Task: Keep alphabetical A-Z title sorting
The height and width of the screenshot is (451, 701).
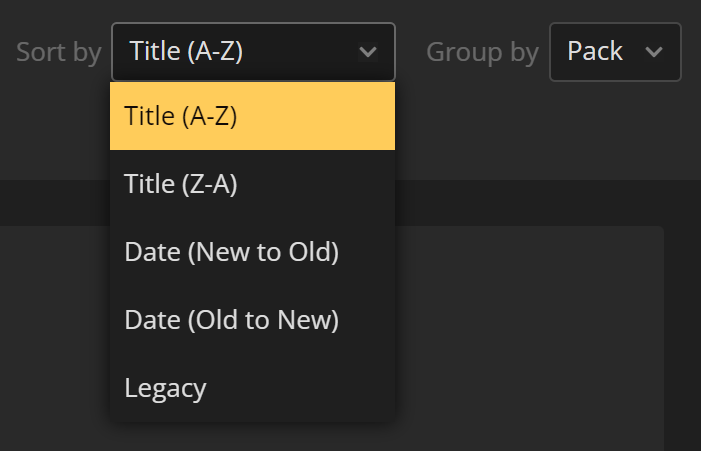Action: 253,116
